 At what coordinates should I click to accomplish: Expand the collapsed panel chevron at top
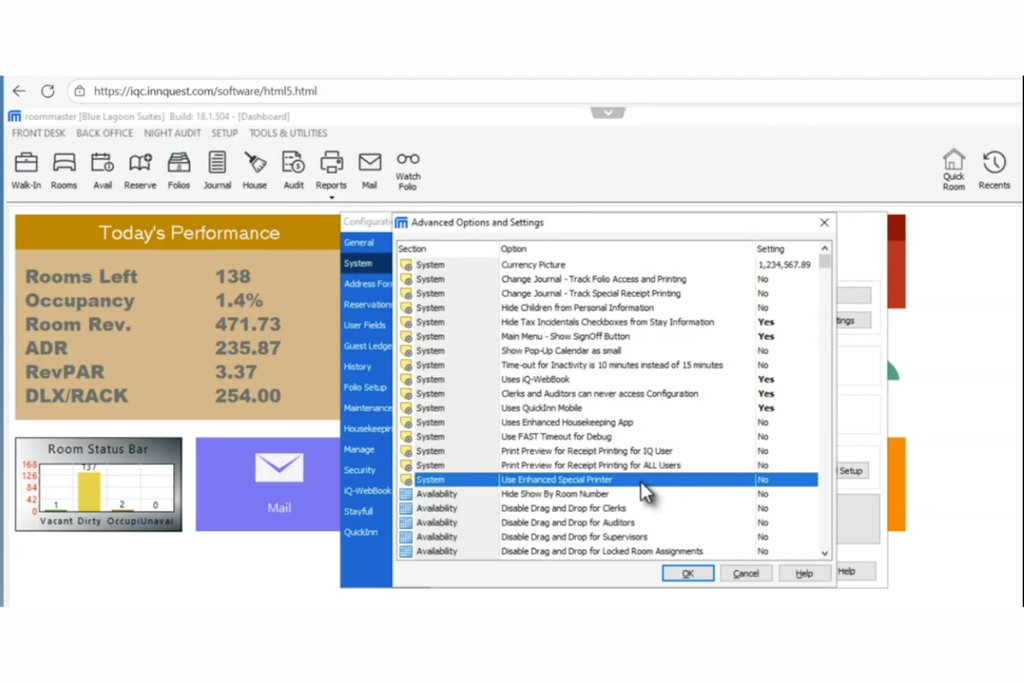(x=608, y=113)
